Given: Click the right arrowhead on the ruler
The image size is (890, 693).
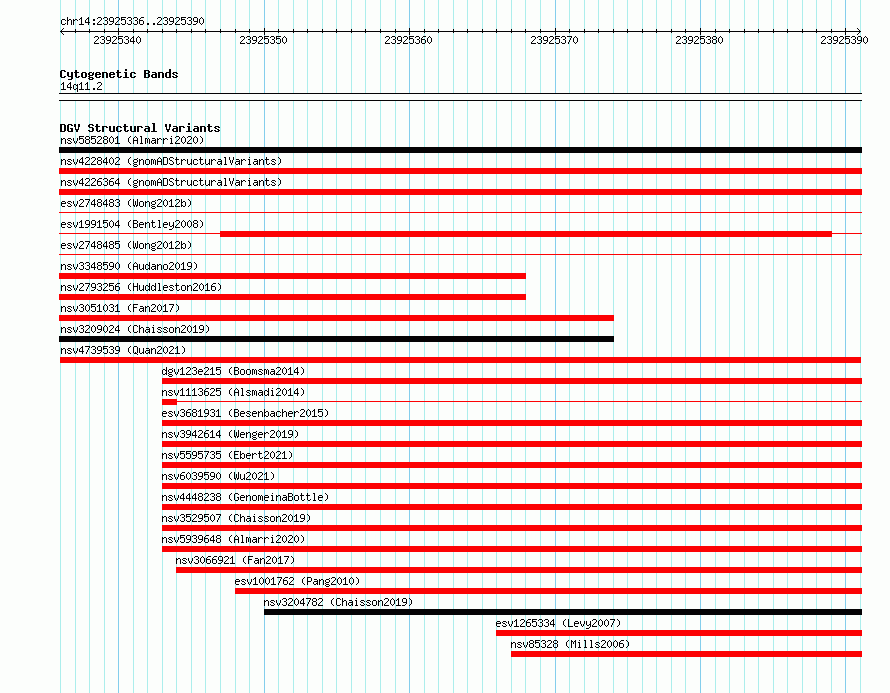Looking at the screenshot, I should tap(859, 31).
